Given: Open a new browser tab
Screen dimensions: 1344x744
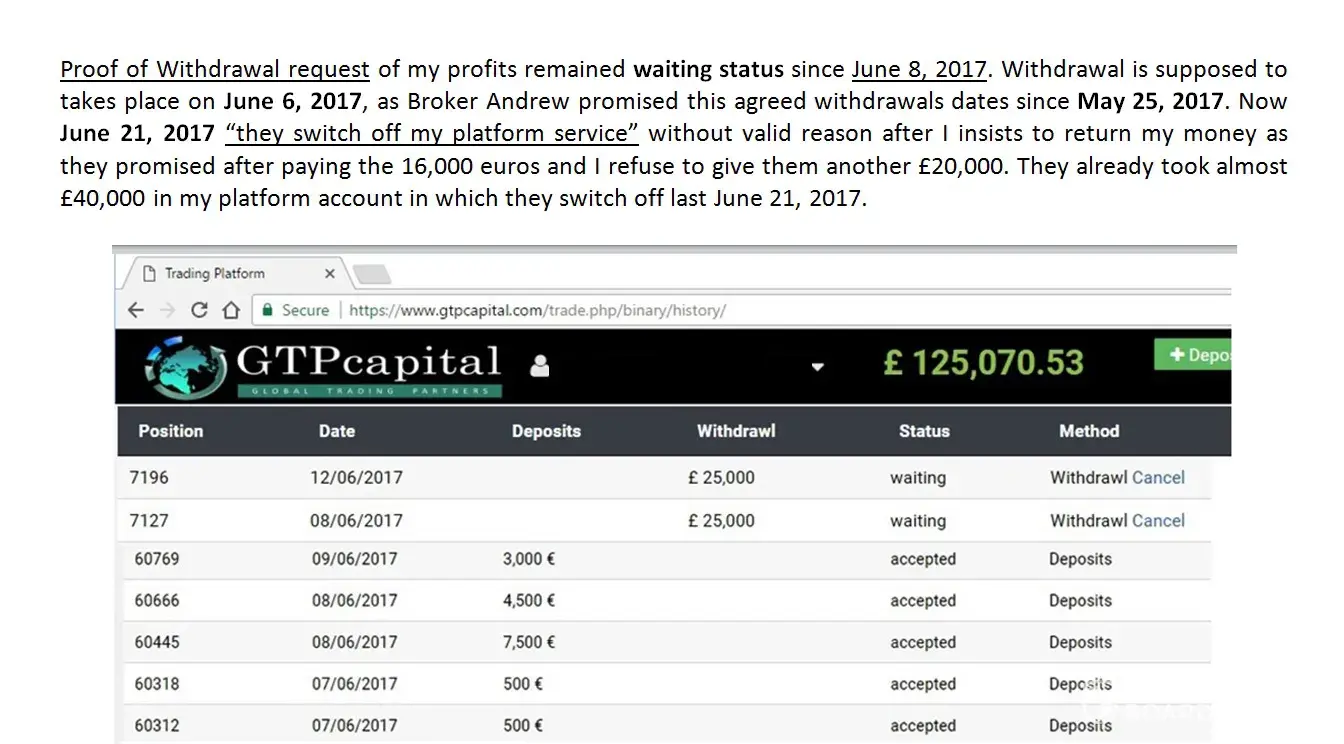Looking at the screenshot, I should [371, 274].
